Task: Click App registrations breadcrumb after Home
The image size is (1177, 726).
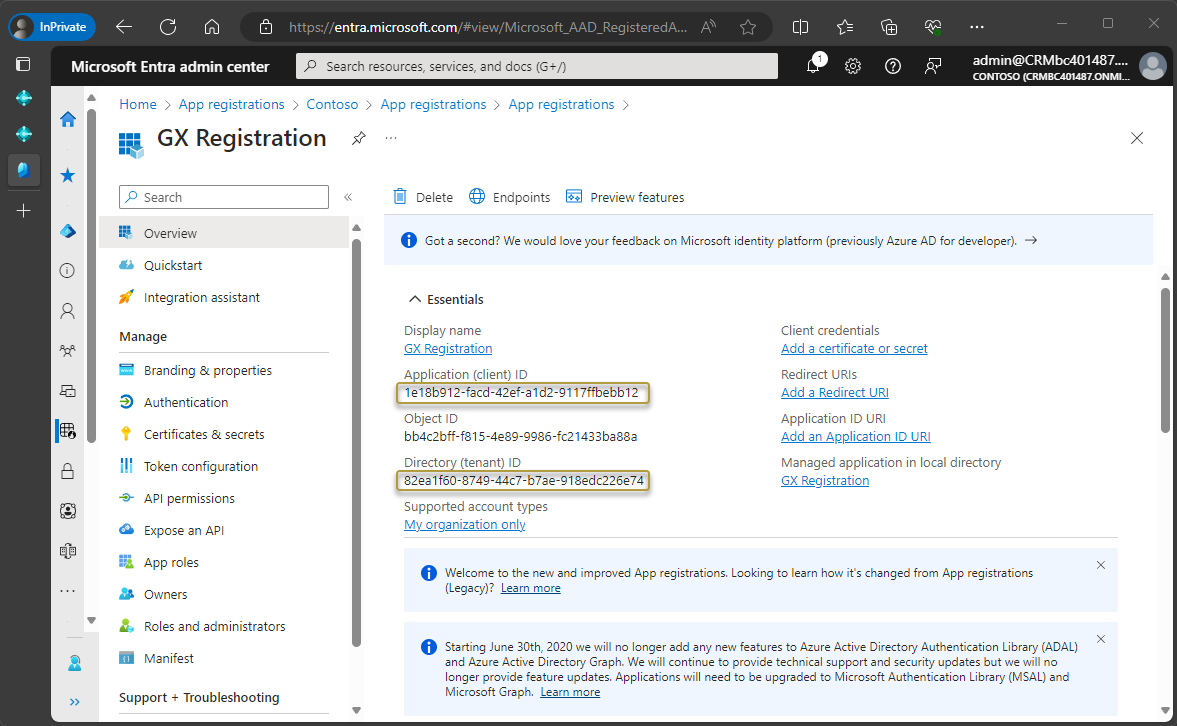Action: point(231,104)
